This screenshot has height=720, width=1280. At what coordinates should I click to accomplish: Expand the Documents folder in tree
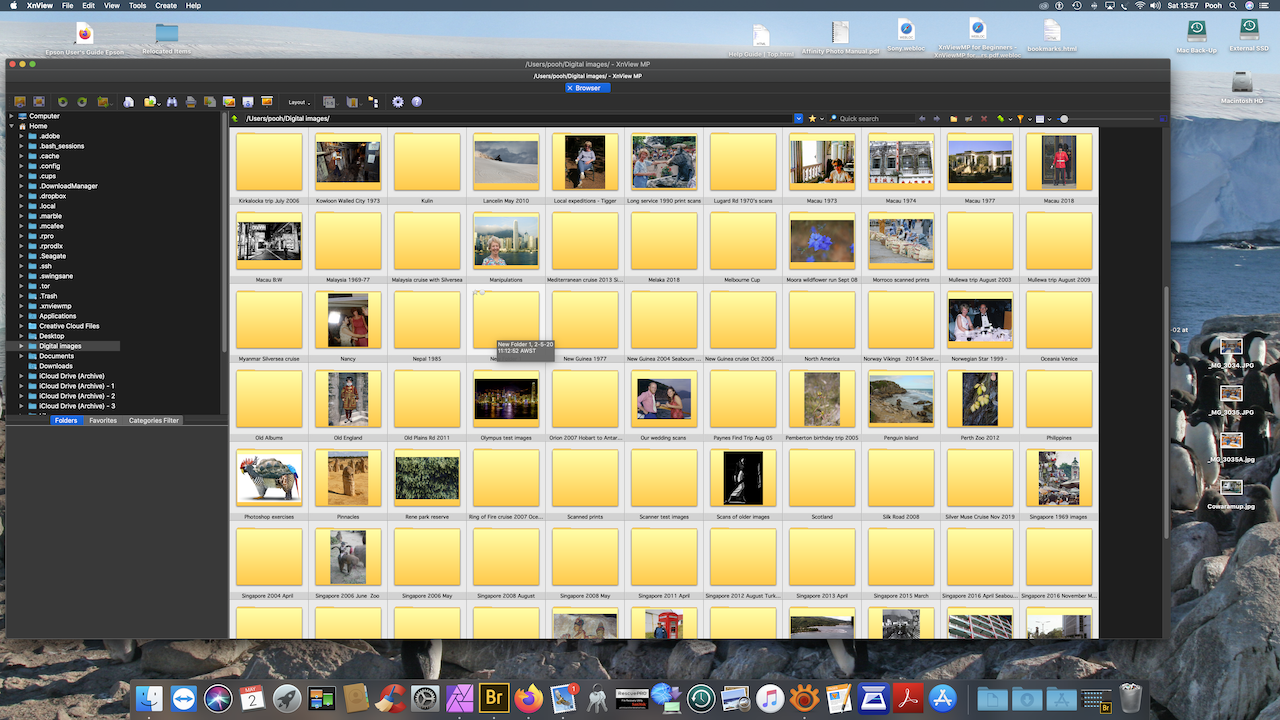click(x=21, y=356)
